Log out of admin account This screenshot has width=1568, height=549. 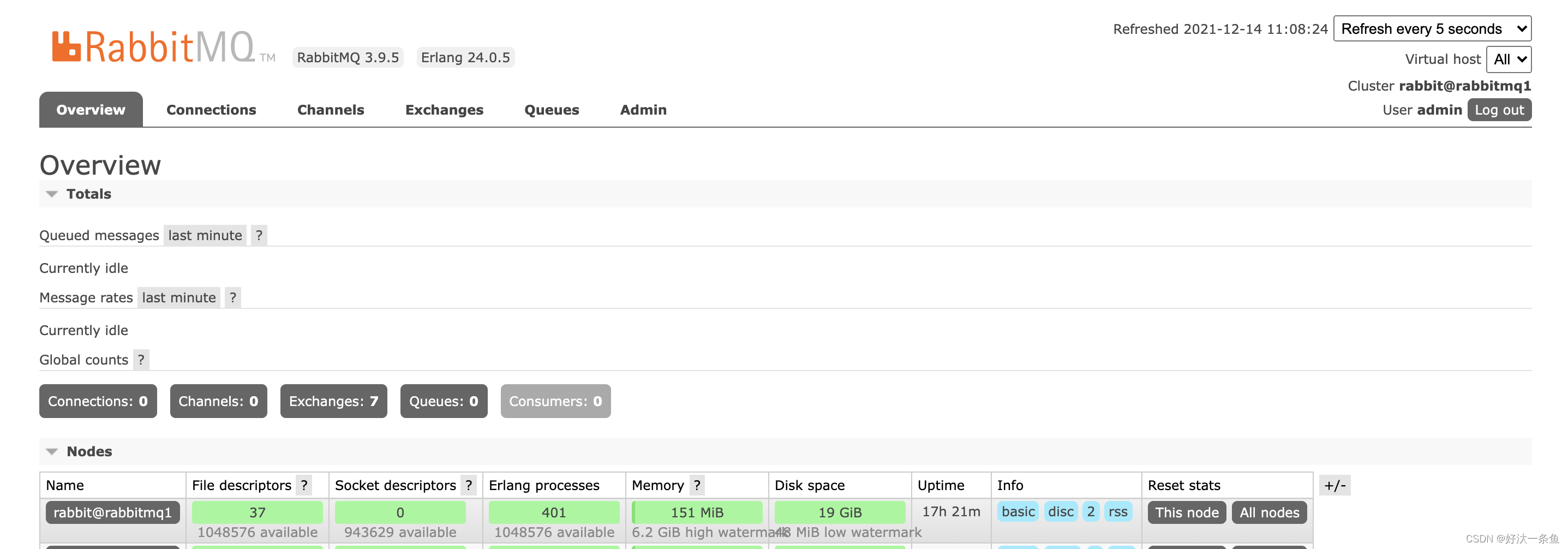click(1499, 110)
